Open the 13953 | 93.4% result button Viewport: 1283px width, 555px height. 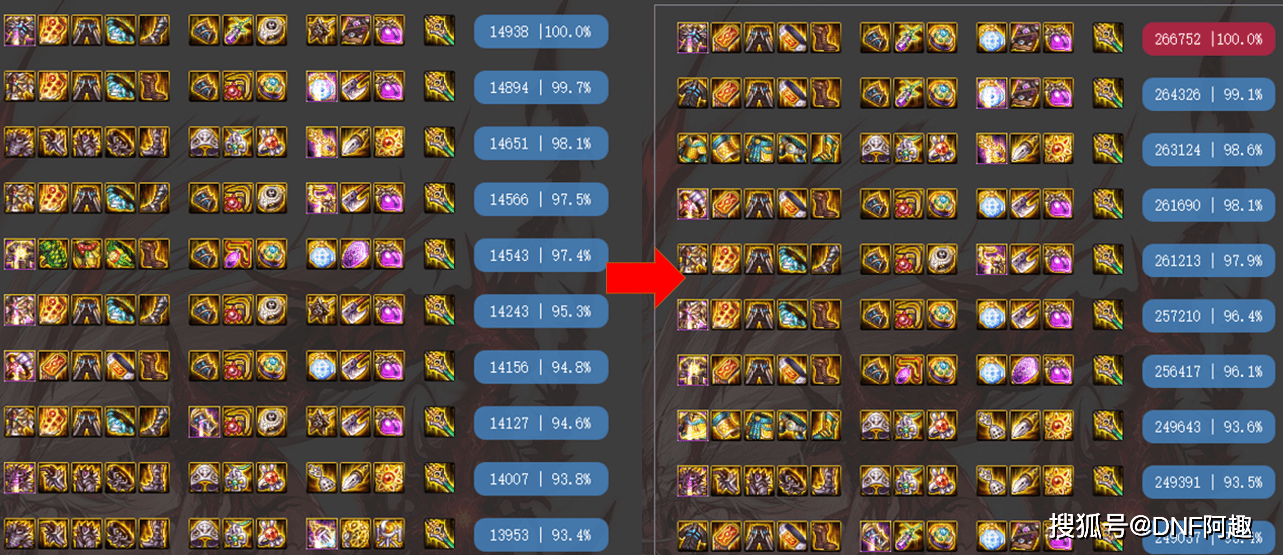(x=540, y=535)
